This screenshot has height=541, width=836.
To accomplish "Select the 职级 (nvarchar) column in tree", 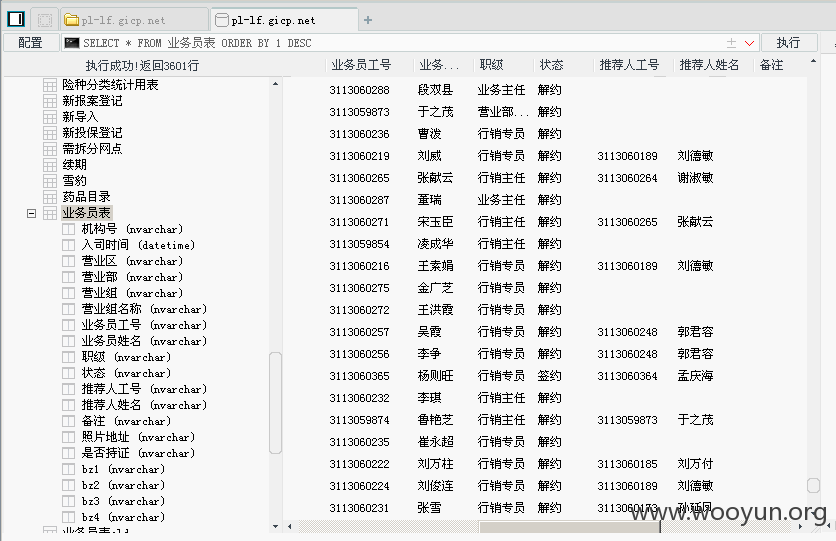I will click(x=126, y=357).
